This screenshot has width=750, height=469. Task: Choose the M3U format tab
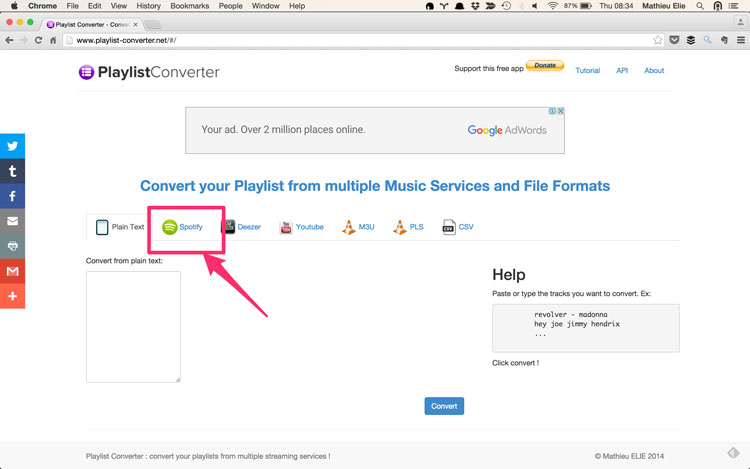pos(358,227)
